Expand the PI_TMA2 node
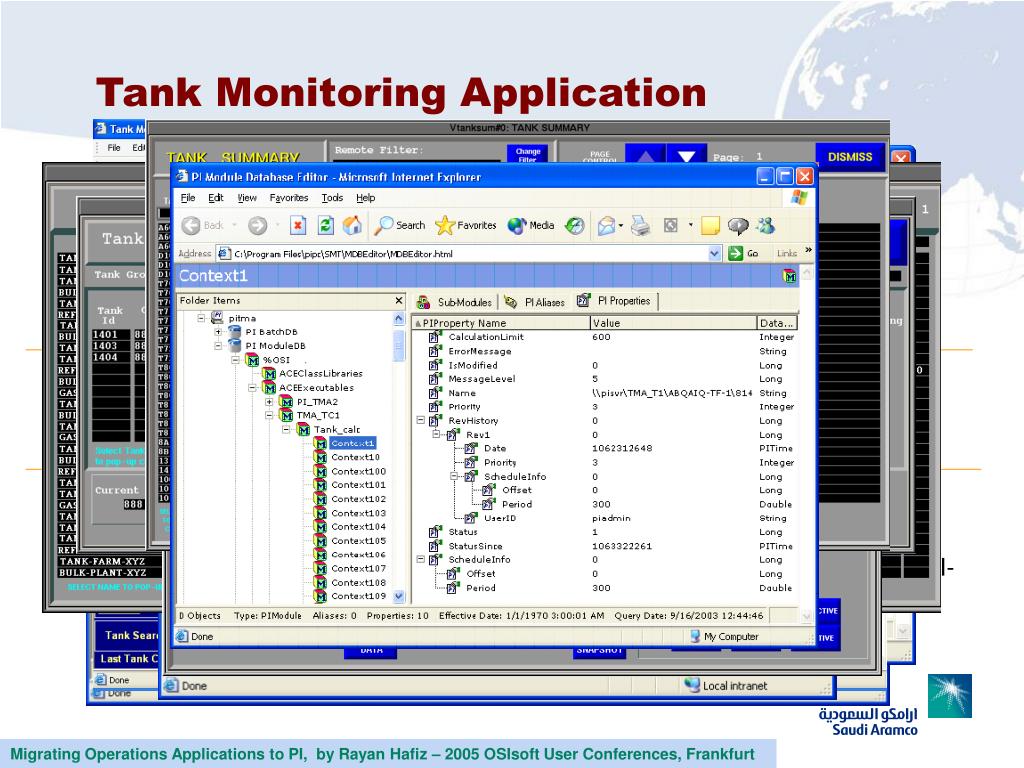The height and width of the screenshot is (768, 1024). coord(269,402)
